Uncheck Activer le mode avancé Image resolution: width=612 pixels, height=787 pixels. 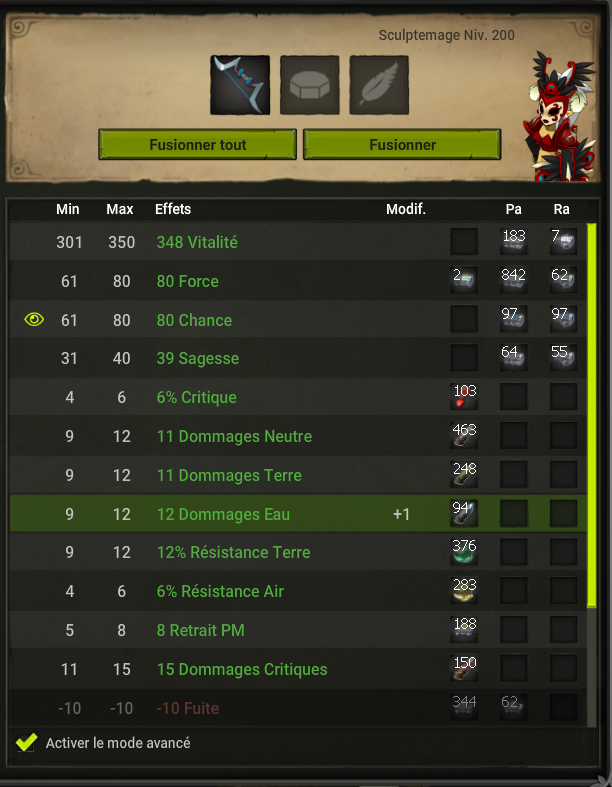coord(26,742)
